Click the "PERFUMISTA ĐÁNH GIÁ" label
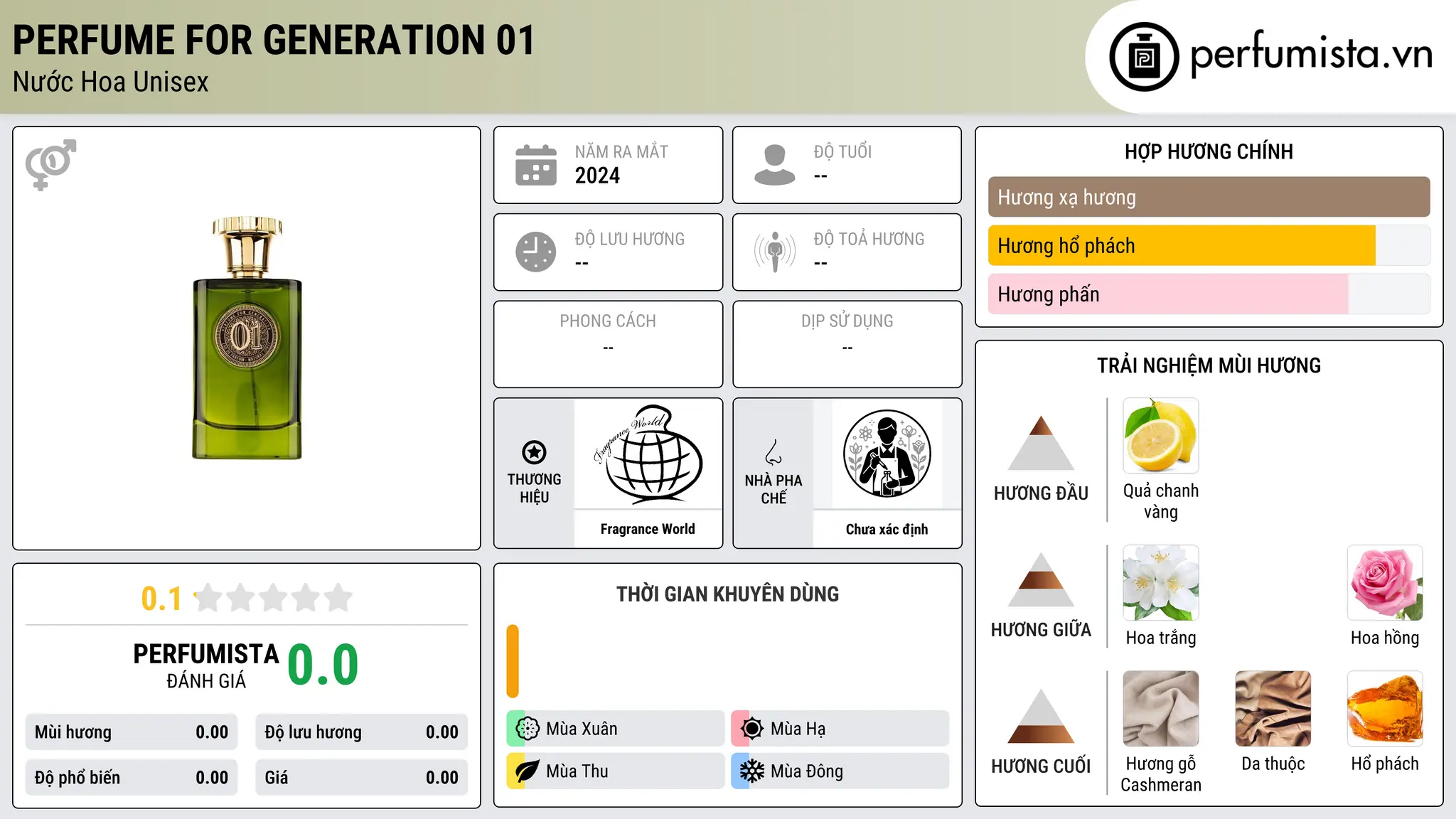Viewport: 1456px width, 819px height. coord(206,665)
